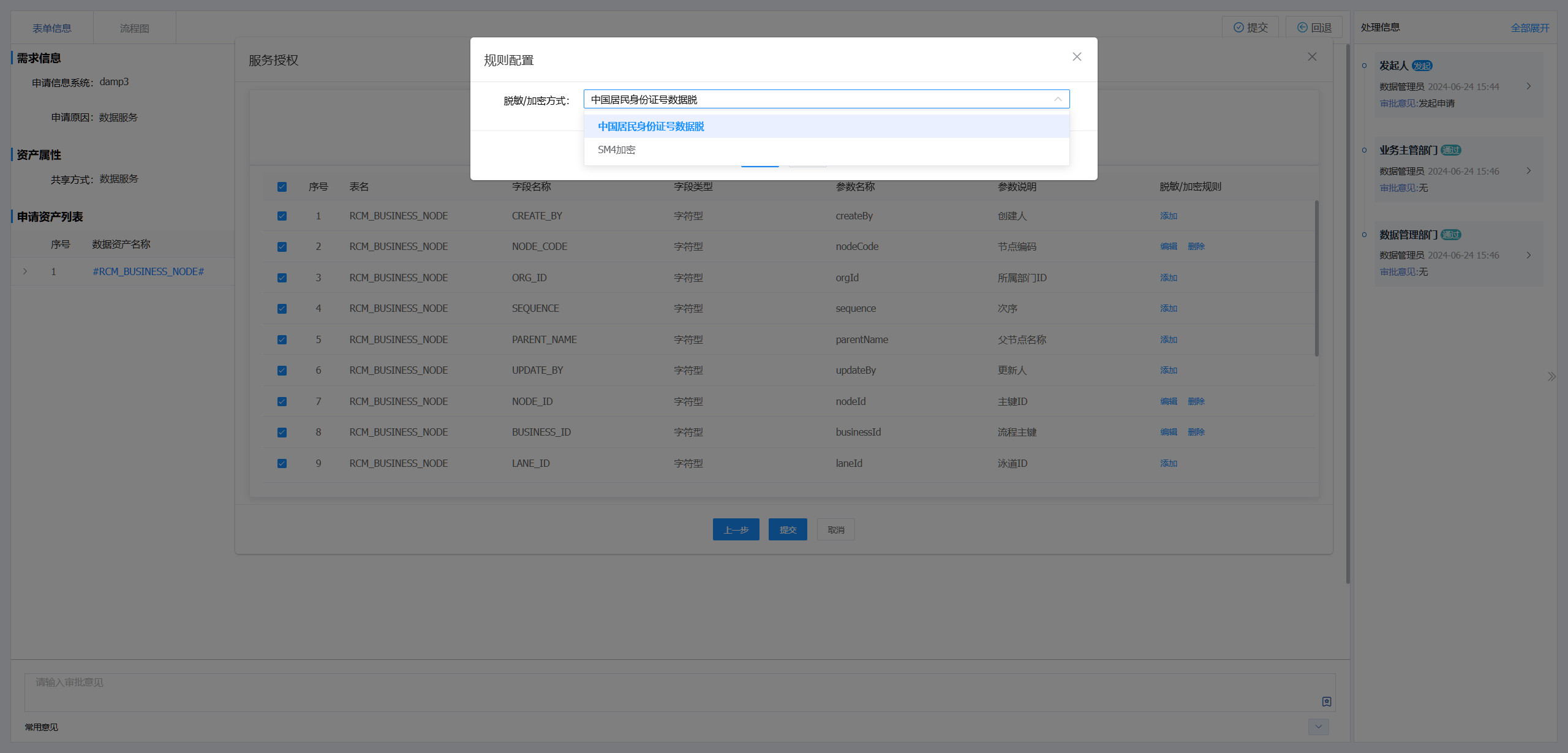
Task: Click the 提交 checkmark icon at top
Action: pos(1238,28)
